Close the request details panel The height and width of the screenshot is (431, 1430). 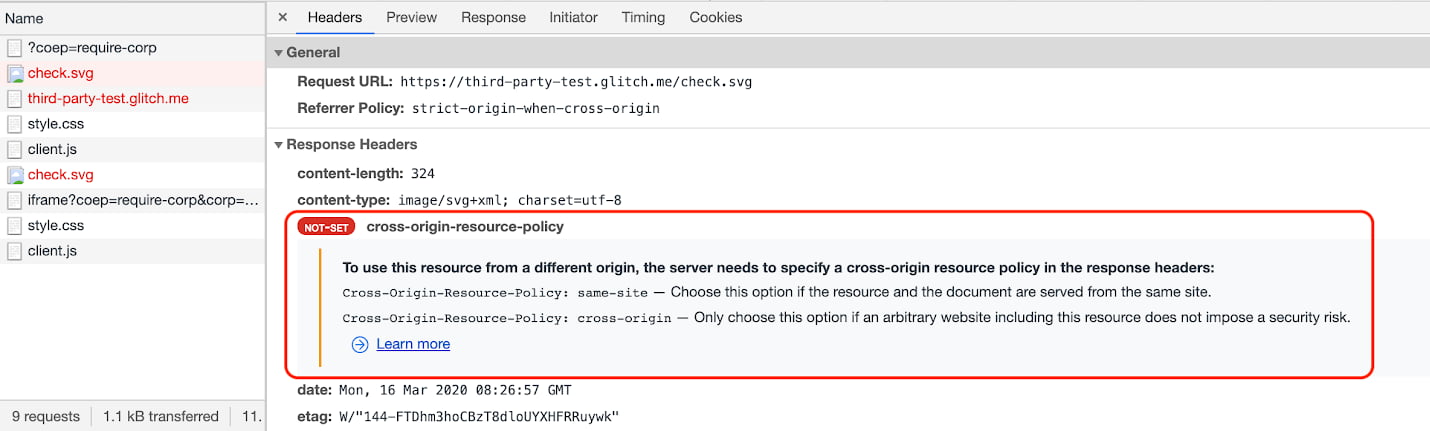pyautogui.click(x=283, y=17)
